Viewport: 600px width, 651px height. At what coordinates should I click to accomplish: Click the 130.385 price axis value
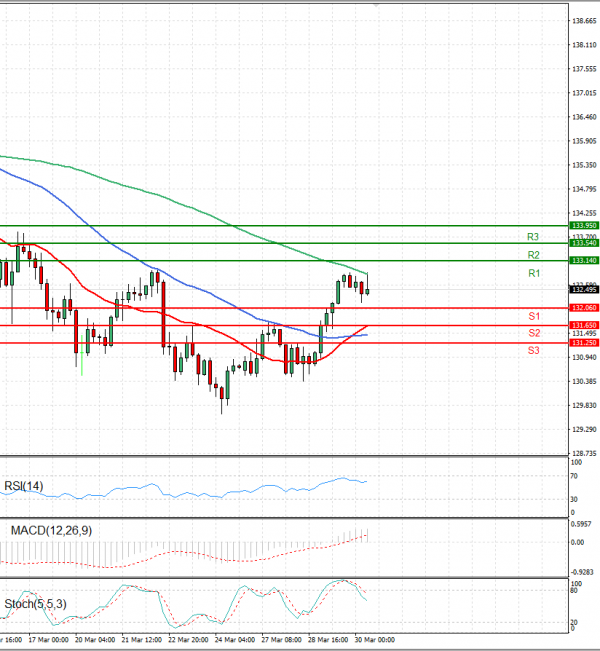click(584, 381)
